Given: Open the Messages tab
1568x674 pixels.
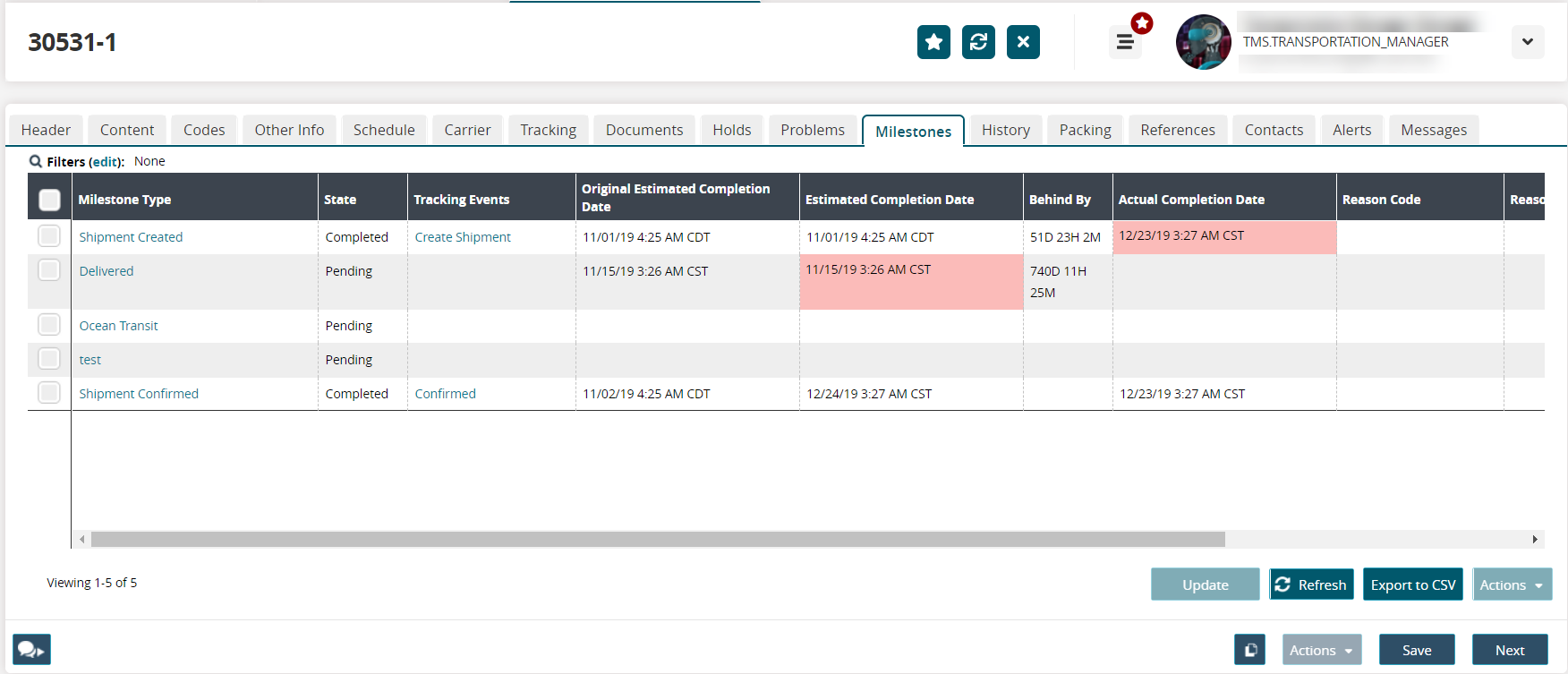Looking at the screenshot, I should (1434, 130).
